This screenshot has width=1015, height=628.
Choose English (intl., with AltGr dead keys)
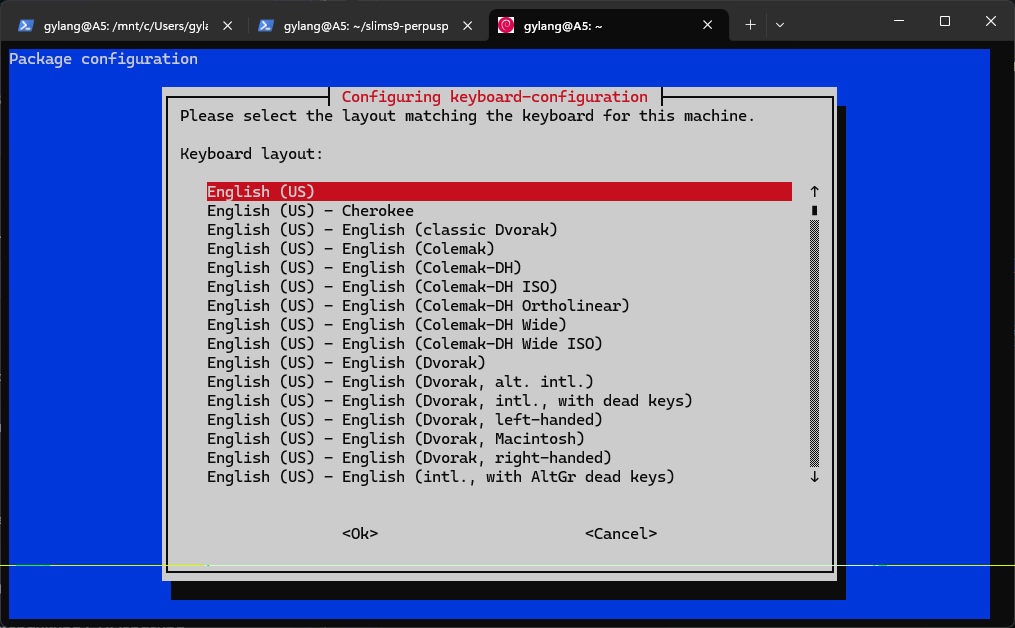click(x=440, y=477)
